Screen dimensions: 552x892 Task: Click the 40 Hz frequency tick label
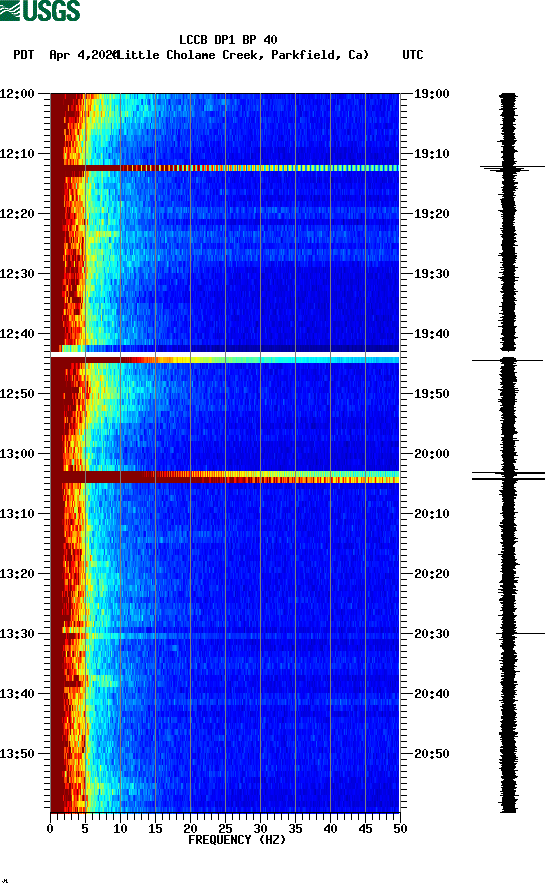pos(331,829)
